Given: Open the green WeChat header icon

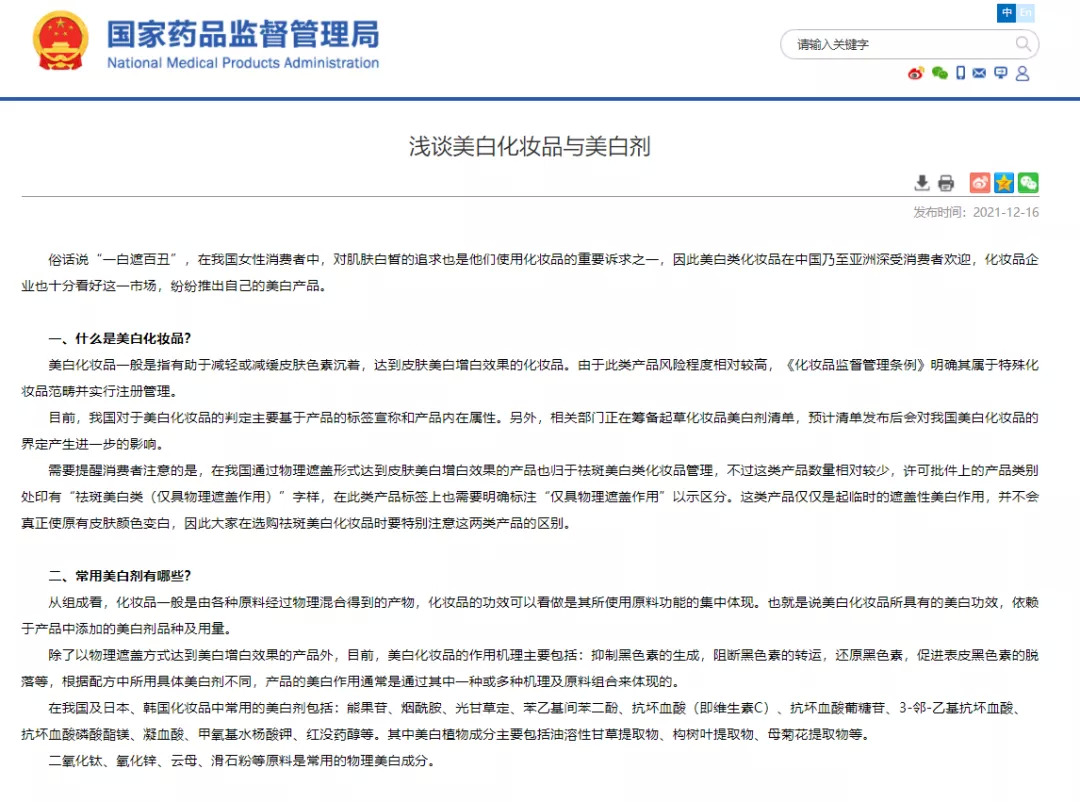Looking at the screenshot, I should 939,73.
